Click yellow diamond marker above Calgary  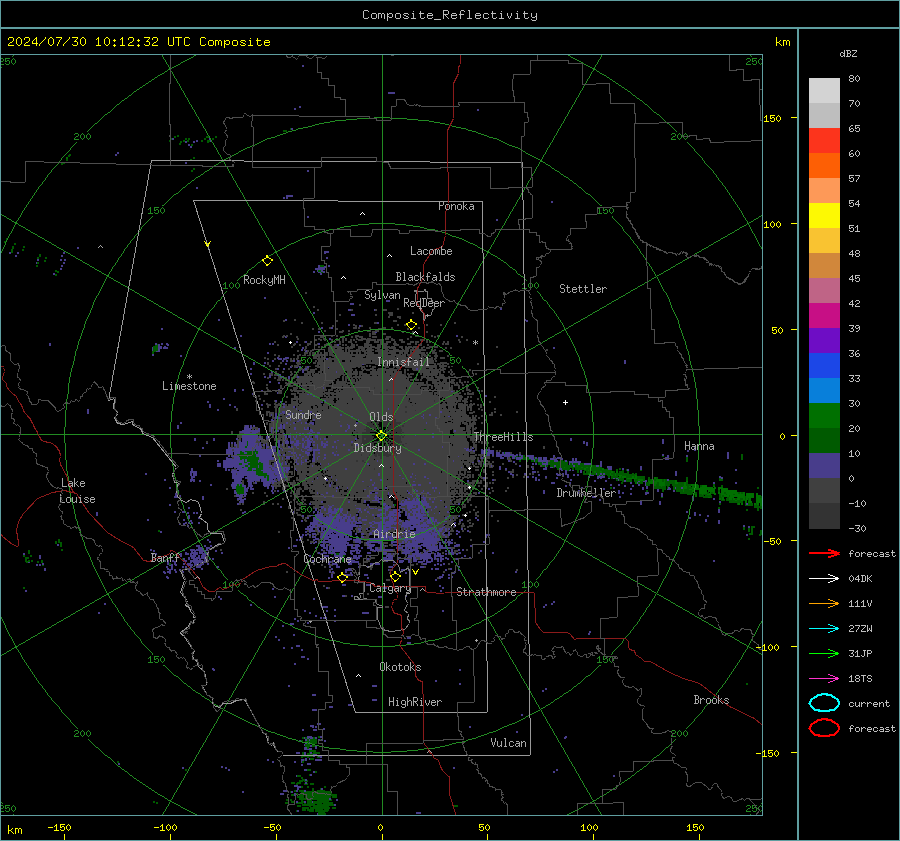pos(395,576)
